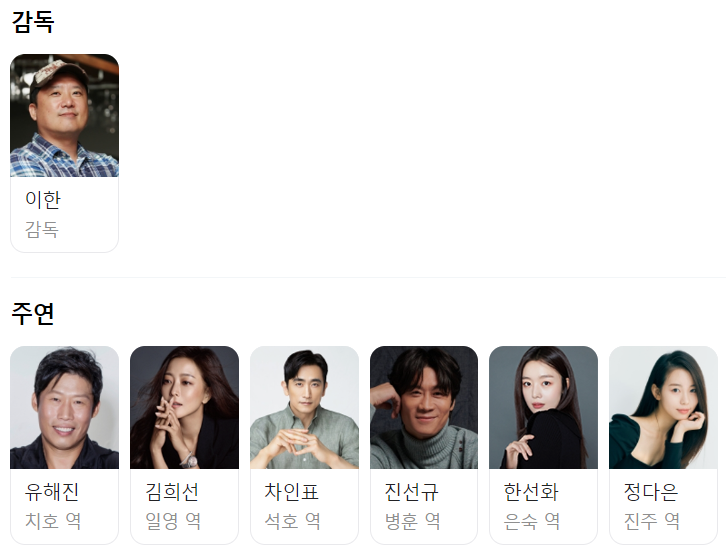Select the role label 일영 역
The image size is (726, 551).
pos(173,521)
